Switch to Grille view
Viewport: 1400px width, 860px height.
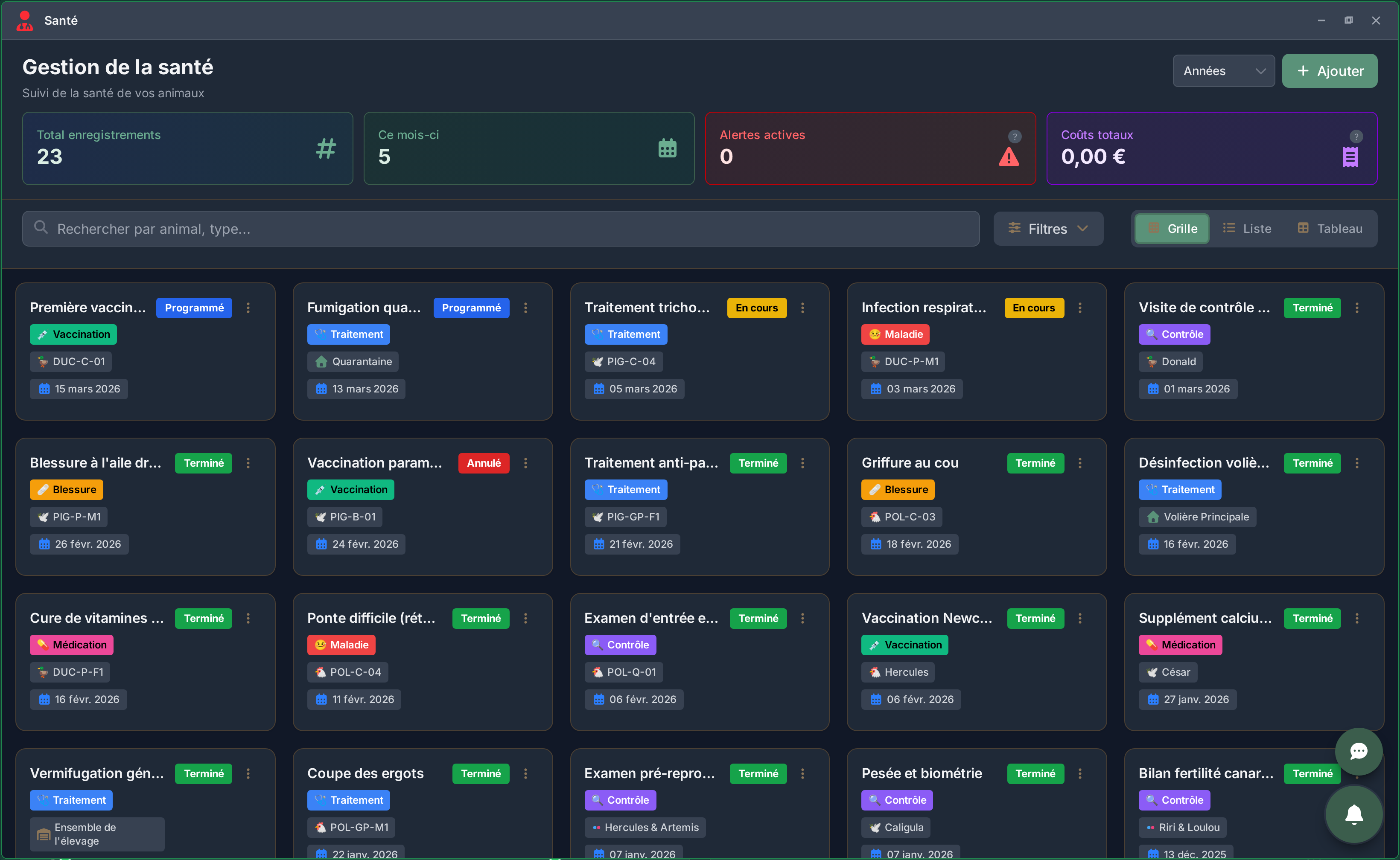click(1172, 229)
